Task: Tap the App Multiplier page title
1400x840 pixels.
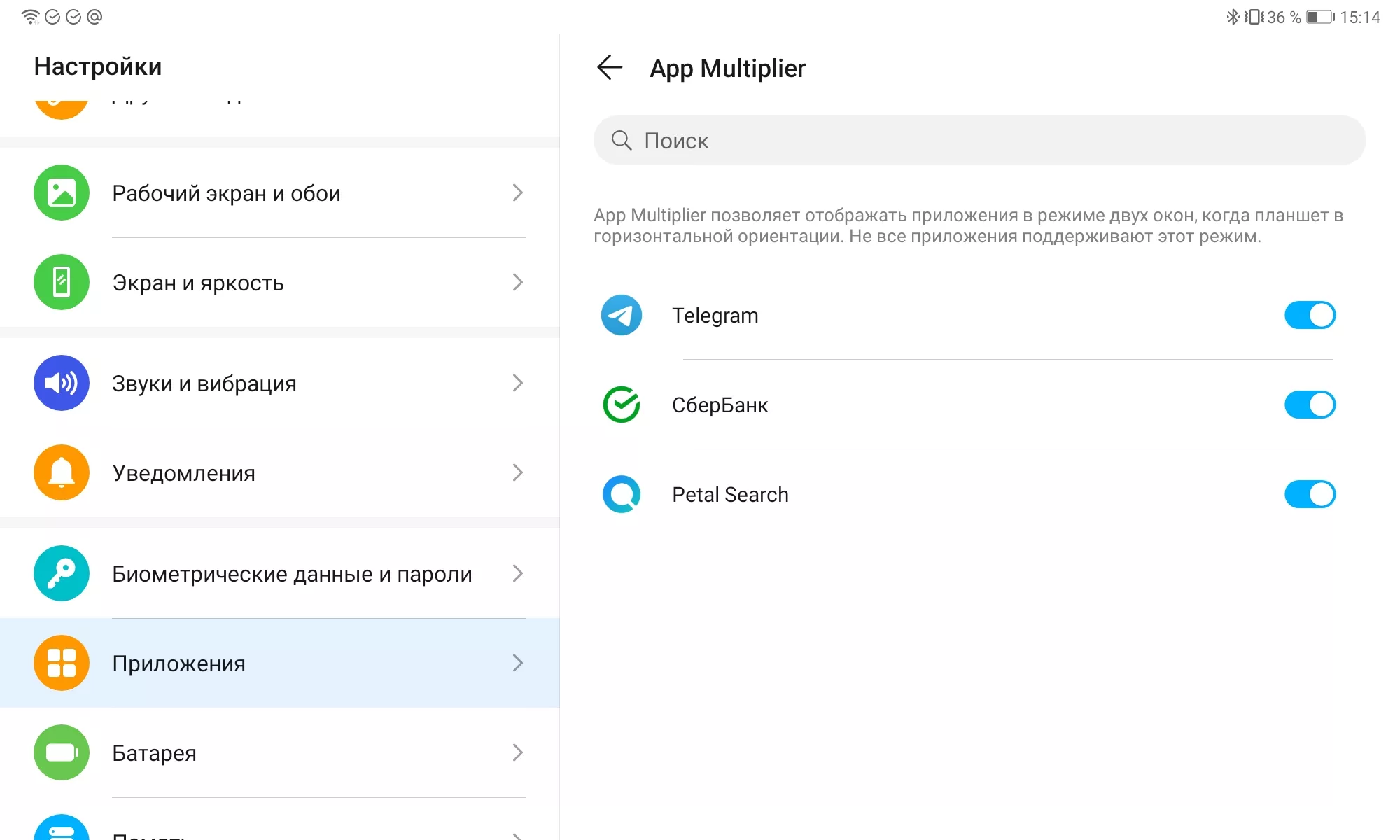Action: point(727,69)
